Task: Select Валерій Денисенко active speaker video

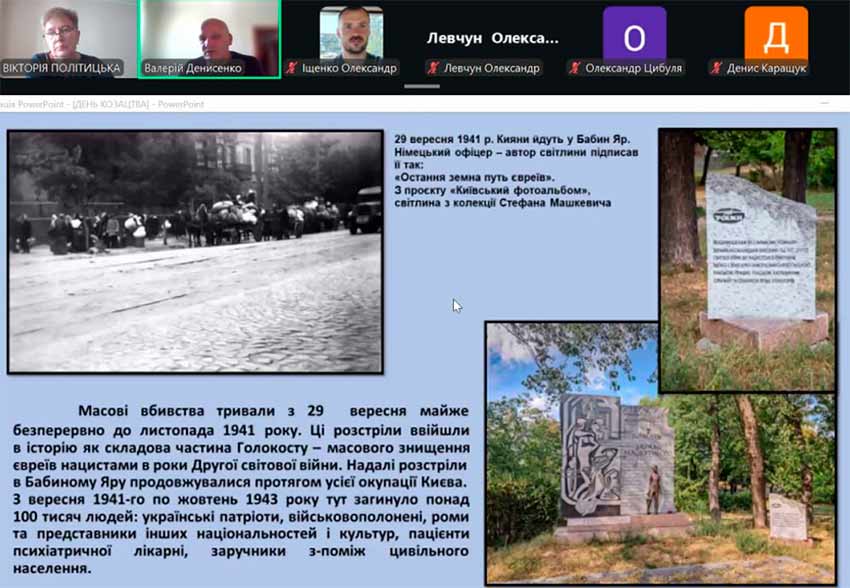Action: (210, 39)
